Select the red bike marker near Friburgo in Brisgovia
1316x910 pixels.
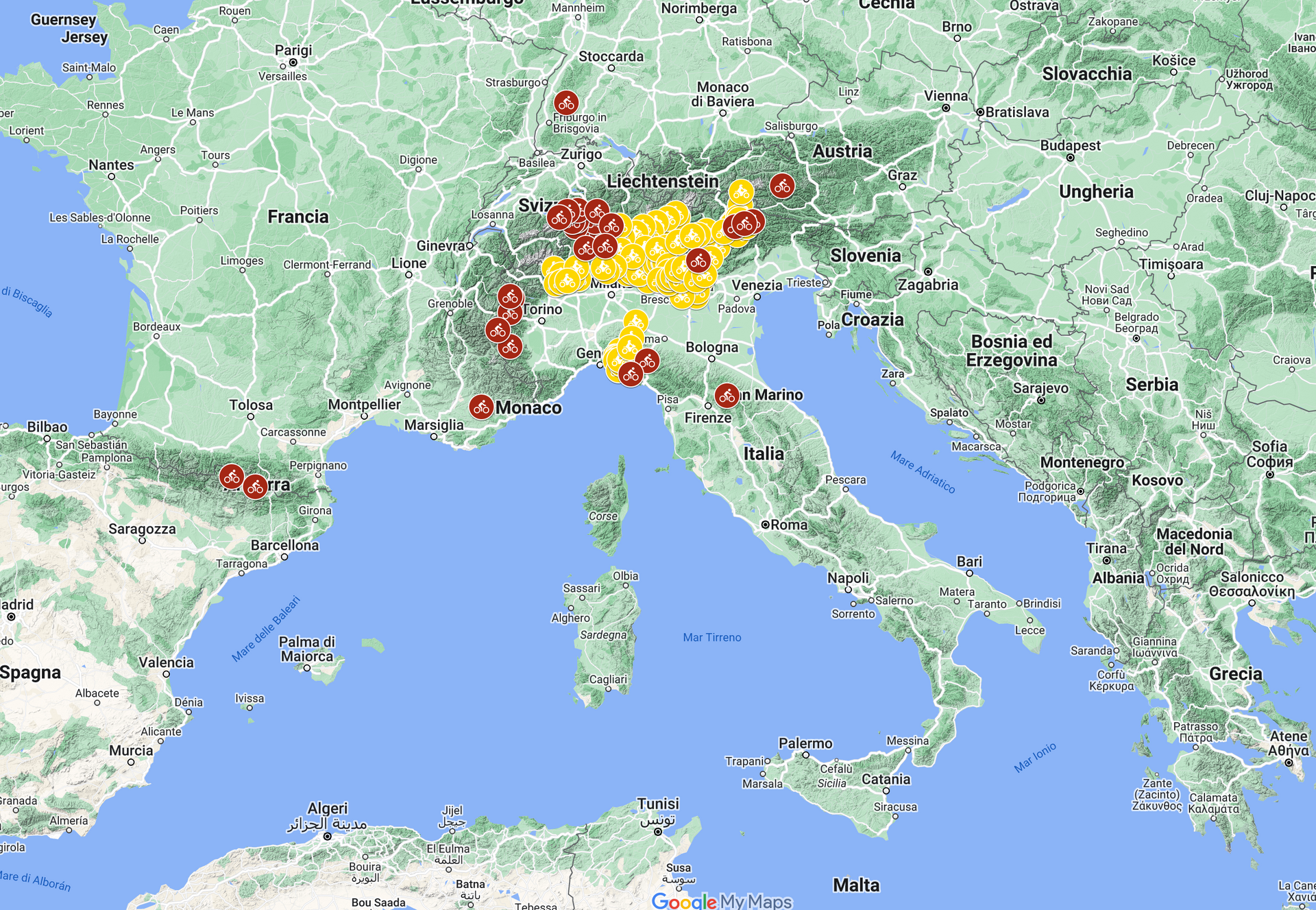[x=566, y=101]
